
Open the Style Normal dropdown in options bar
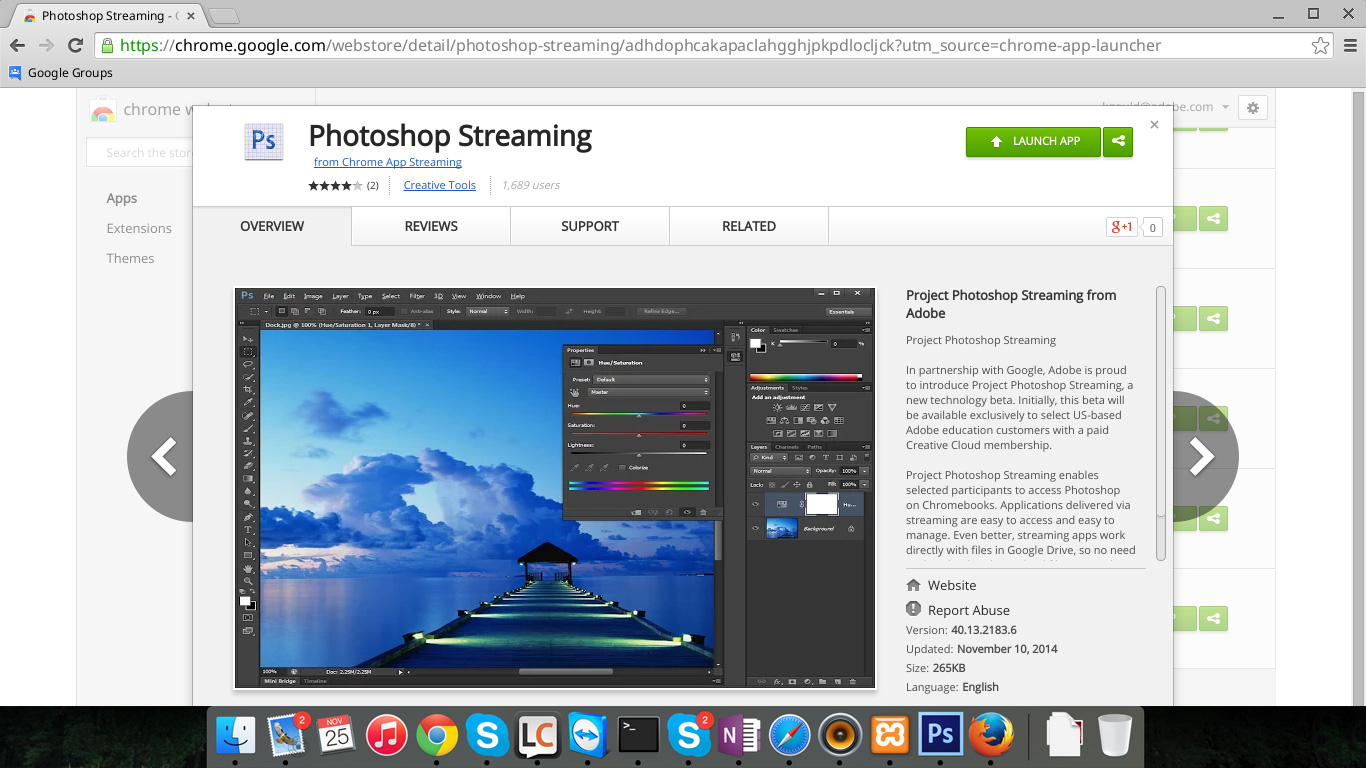point(487,311)
